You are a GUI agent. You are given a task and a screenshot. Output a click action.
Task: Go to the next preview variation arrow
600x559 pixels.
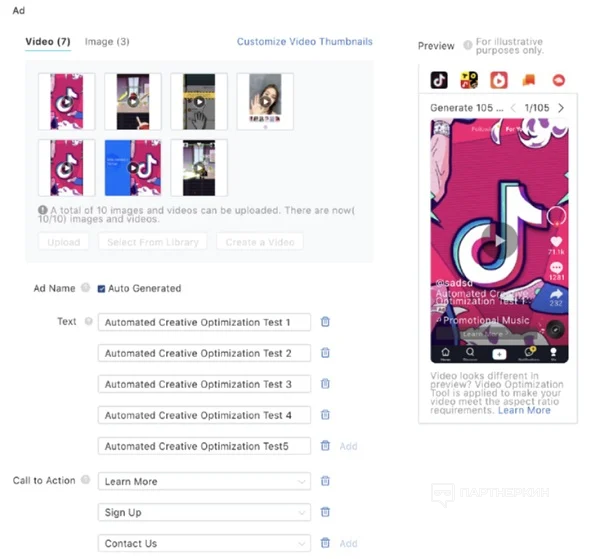click(561, 108)
